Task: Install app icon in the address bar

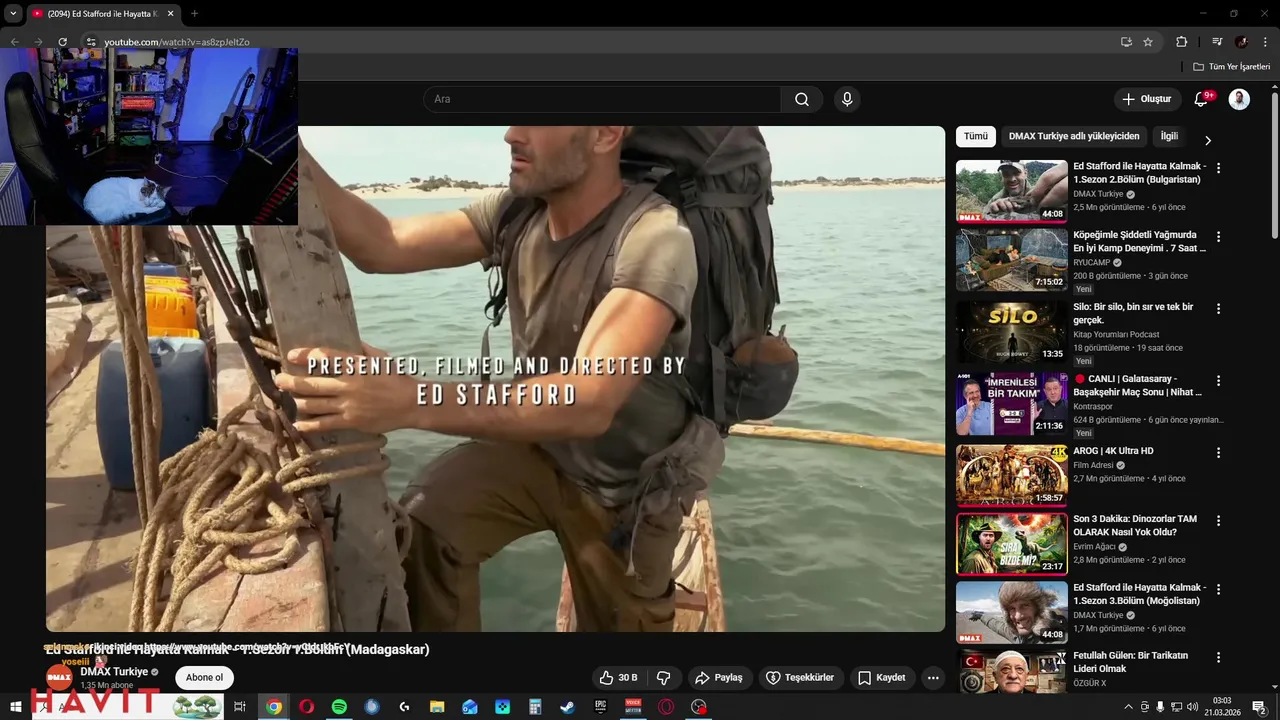Action: [1126, 42]
